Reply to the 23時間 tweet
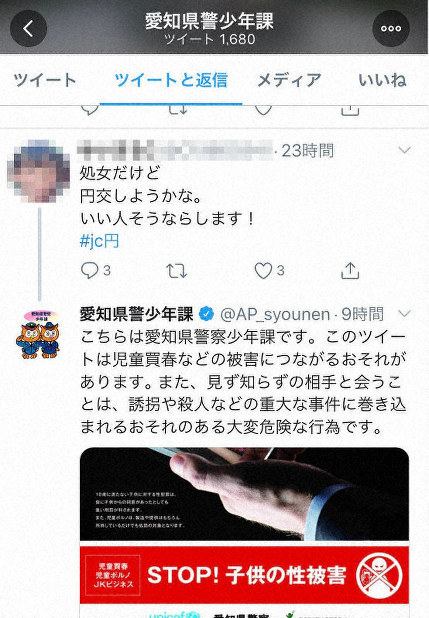This screenshot has width=429, height=618. (x=90, y=271)
